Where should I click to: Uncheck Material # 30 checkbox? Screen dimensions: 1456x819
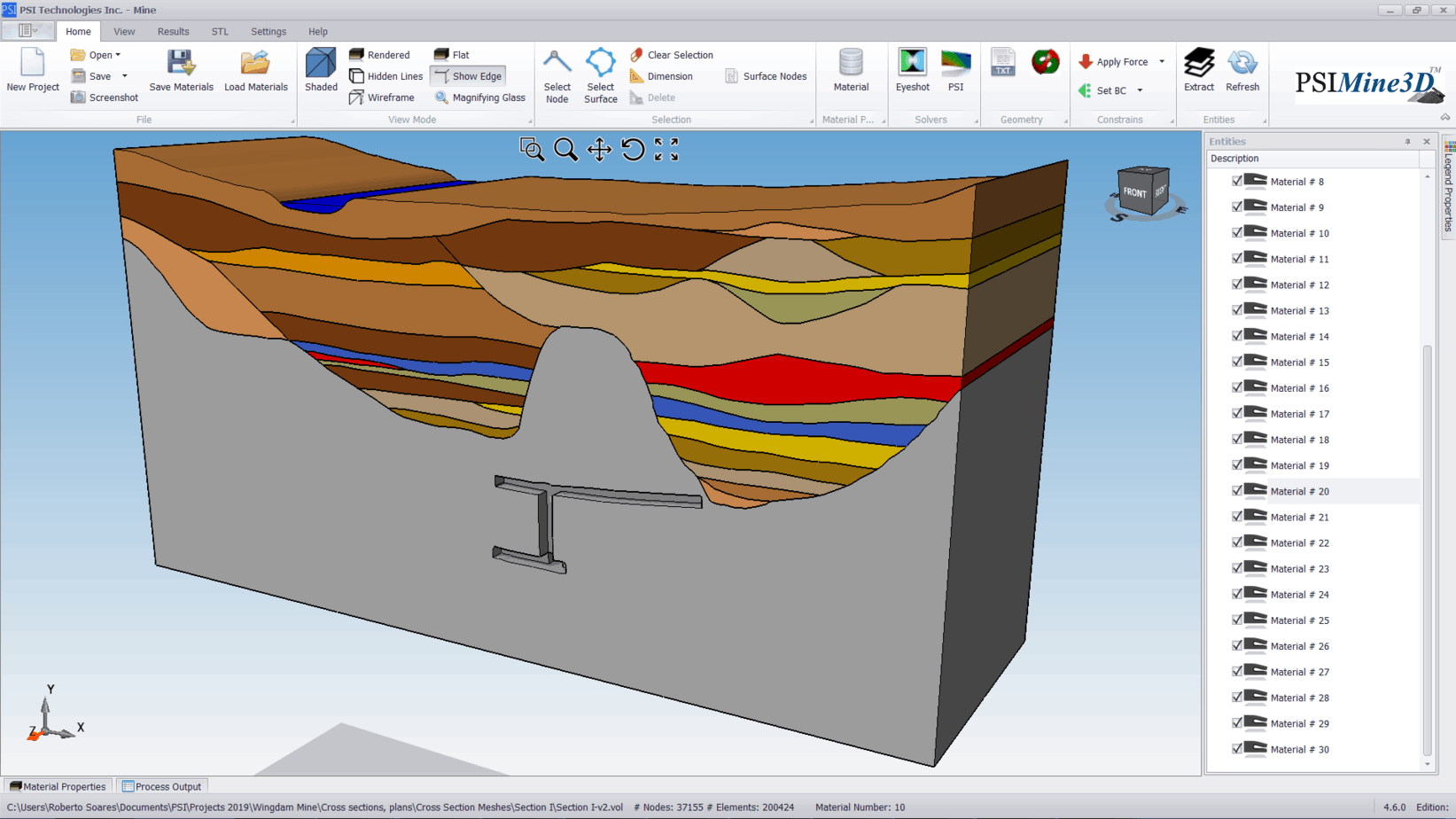[x=1237, y=749]
